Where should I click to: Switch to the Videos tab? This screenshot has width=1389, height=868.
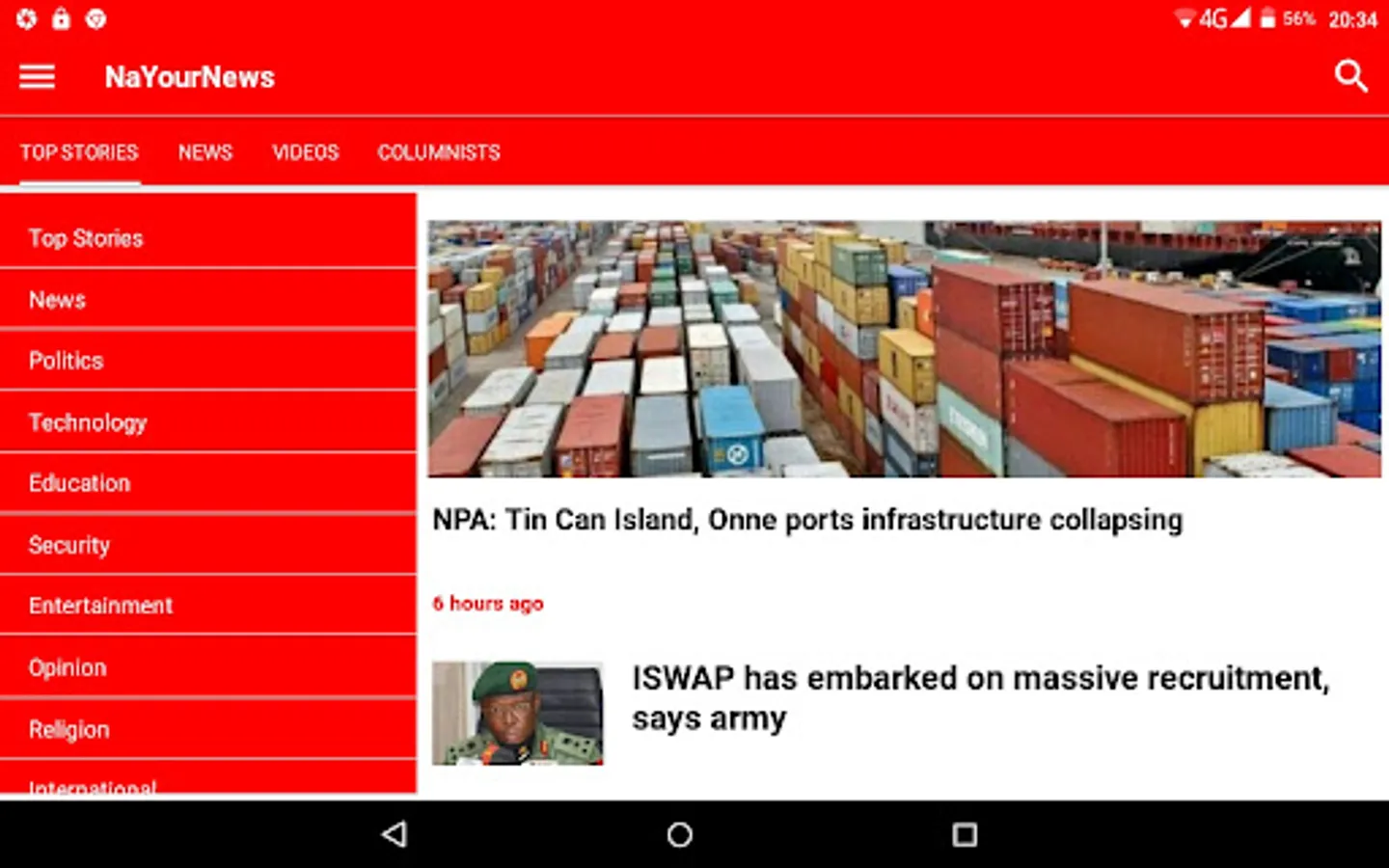[x=305, y=152]
